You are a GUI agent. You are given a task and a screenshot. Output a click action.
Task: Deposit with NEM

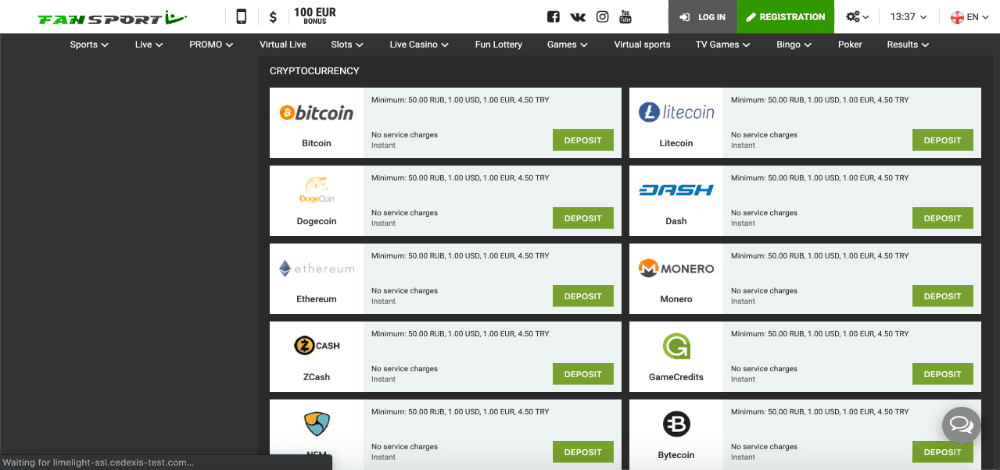[x=583, y=452]
